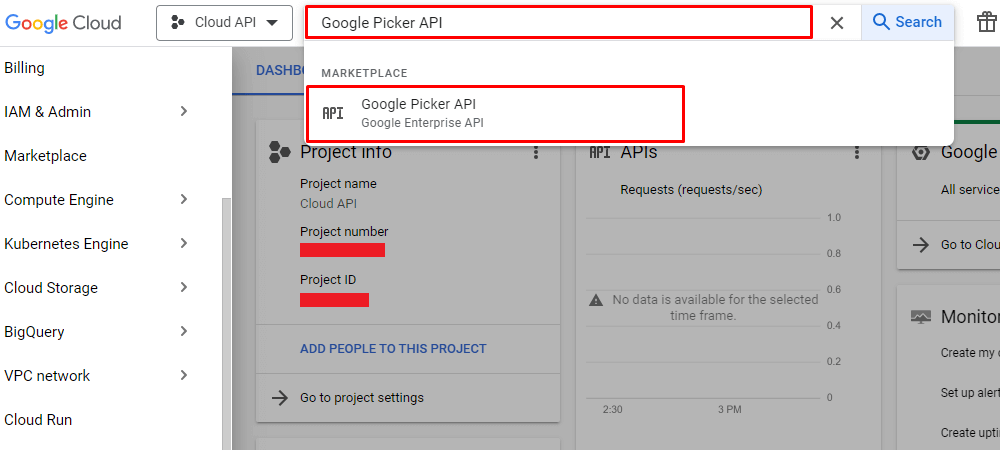Expand the VPC network submenu chevron
This screenshot has width=1000, height=450.
(x=184, y=375)
